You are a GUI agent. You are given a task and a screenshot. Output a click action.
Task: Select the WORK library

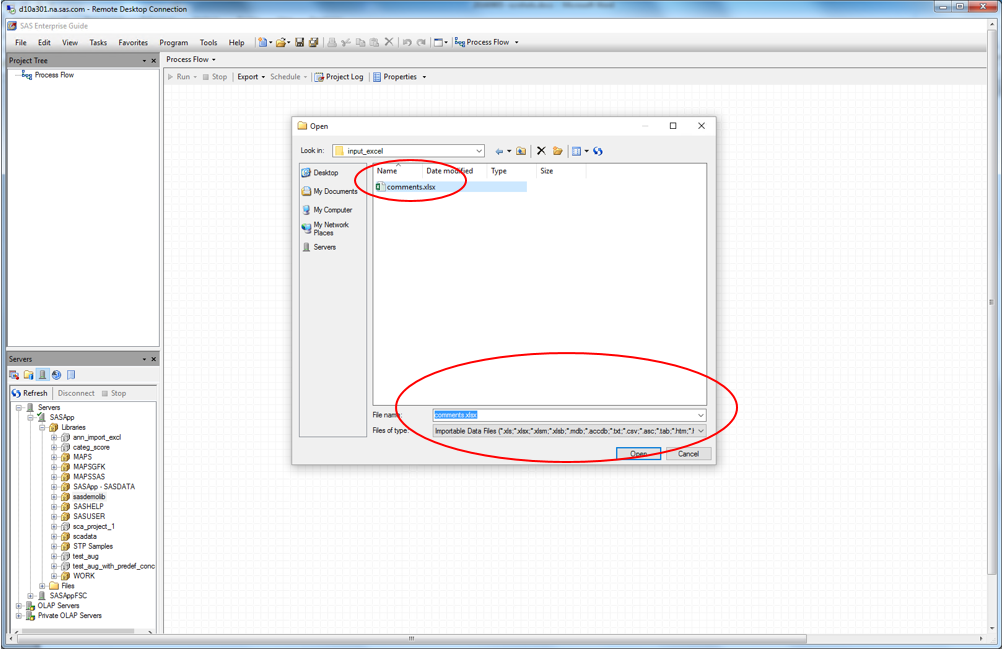[84, 576]
